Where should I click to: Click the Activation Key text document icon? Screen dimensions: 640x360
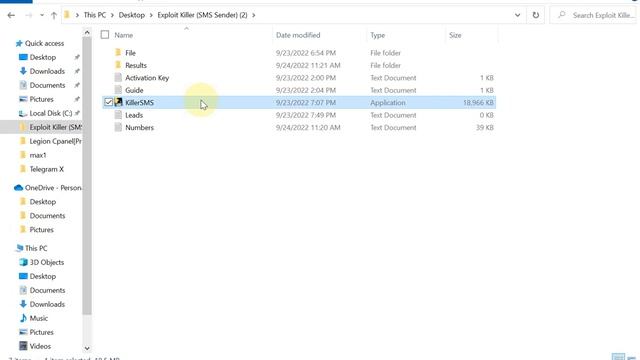(x=118, y=77)
